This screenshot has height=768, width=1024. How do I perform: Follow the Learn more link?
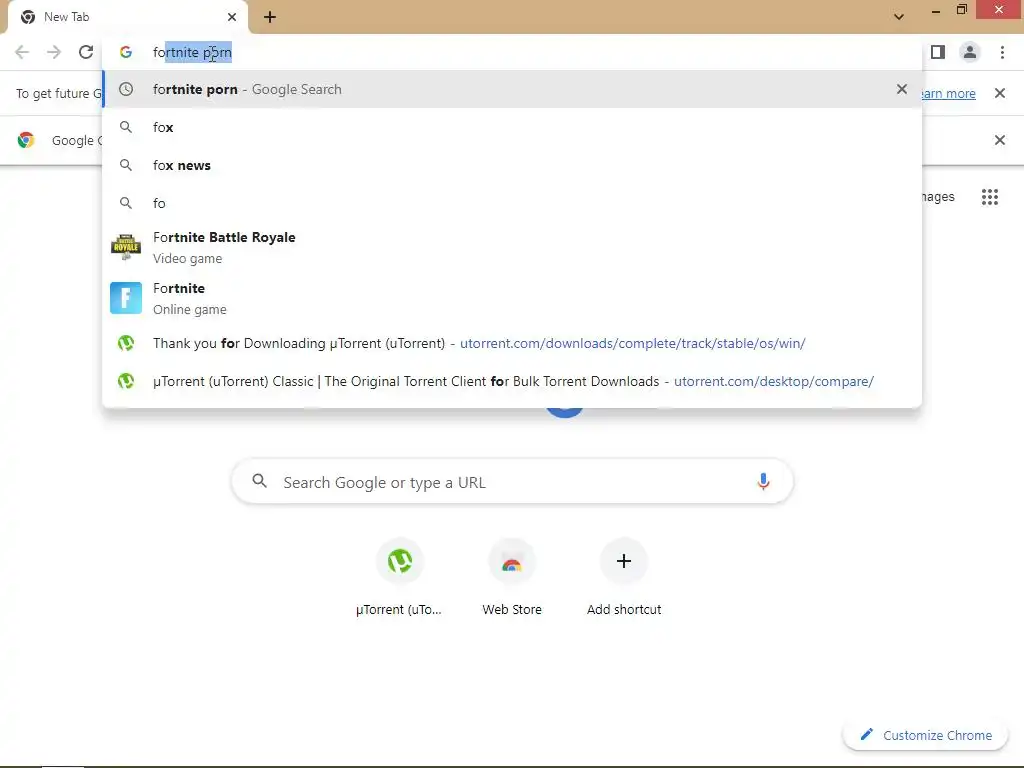click(x=948, y=93)
